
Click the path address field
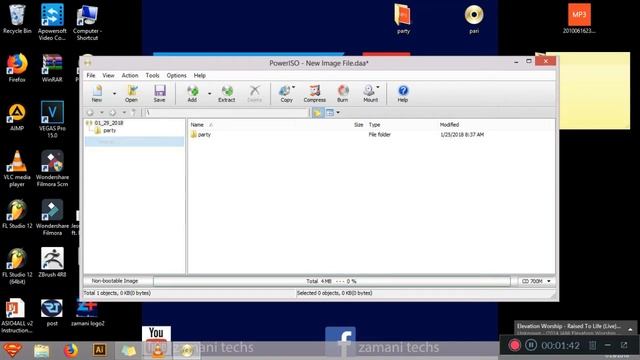[226, 112]
